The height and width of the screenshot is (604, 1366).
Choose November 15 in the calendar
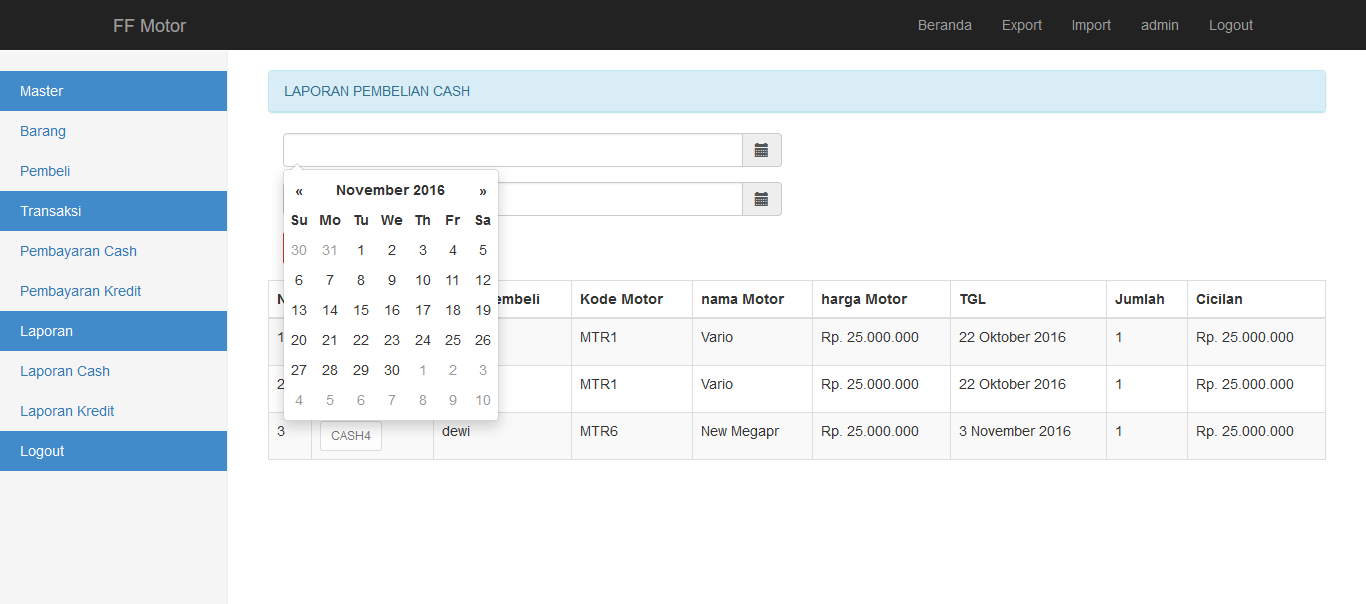coord(361,311)
